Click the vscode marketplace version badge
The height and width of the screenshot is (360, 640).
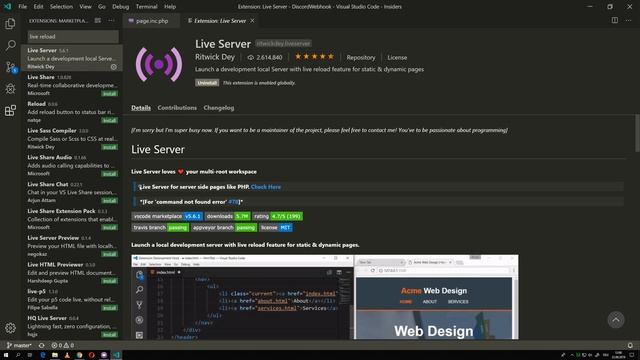[x=167, y=216]
